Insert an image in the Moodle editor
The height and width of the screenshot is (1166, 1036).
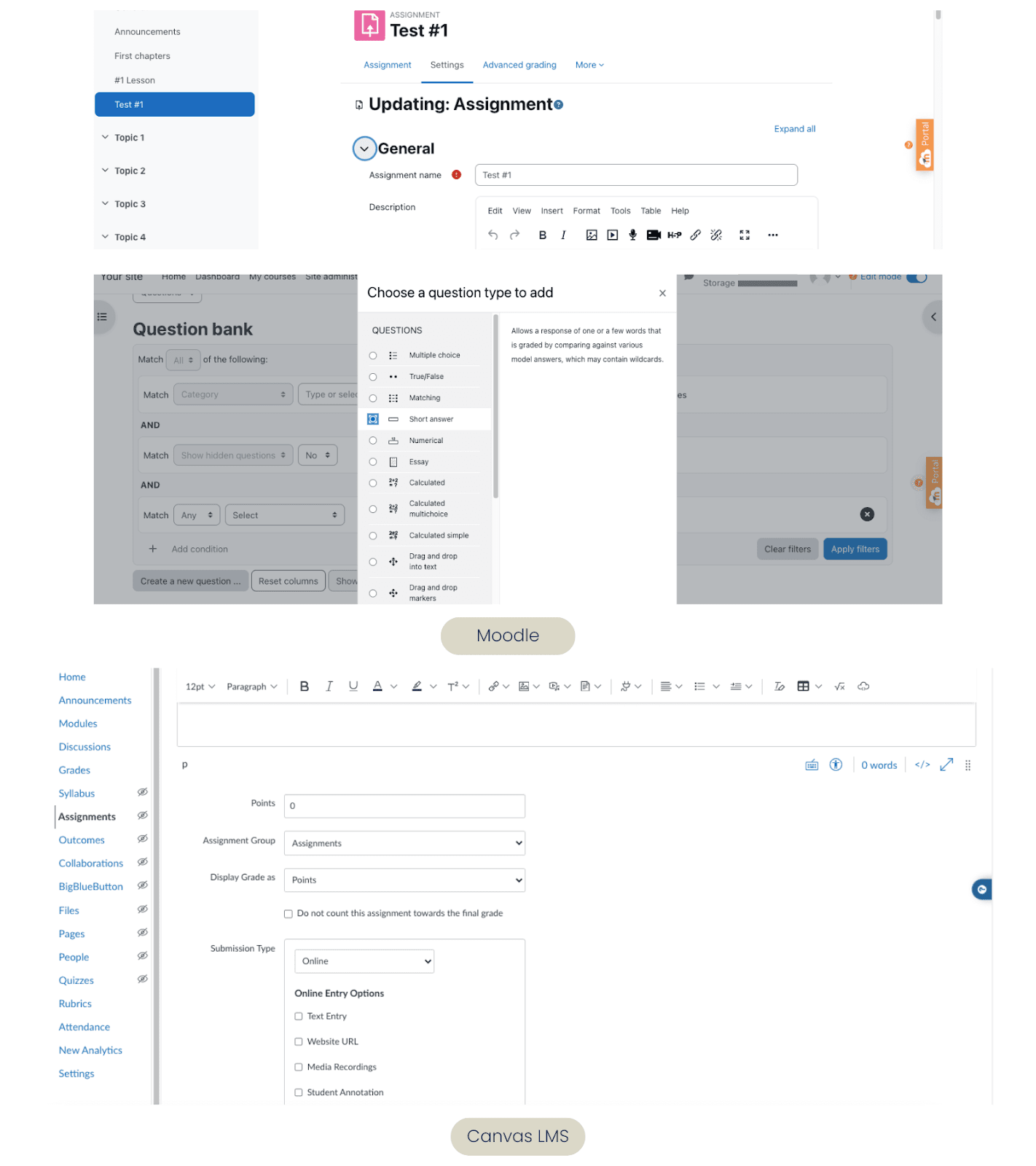(x=592, y=235)
